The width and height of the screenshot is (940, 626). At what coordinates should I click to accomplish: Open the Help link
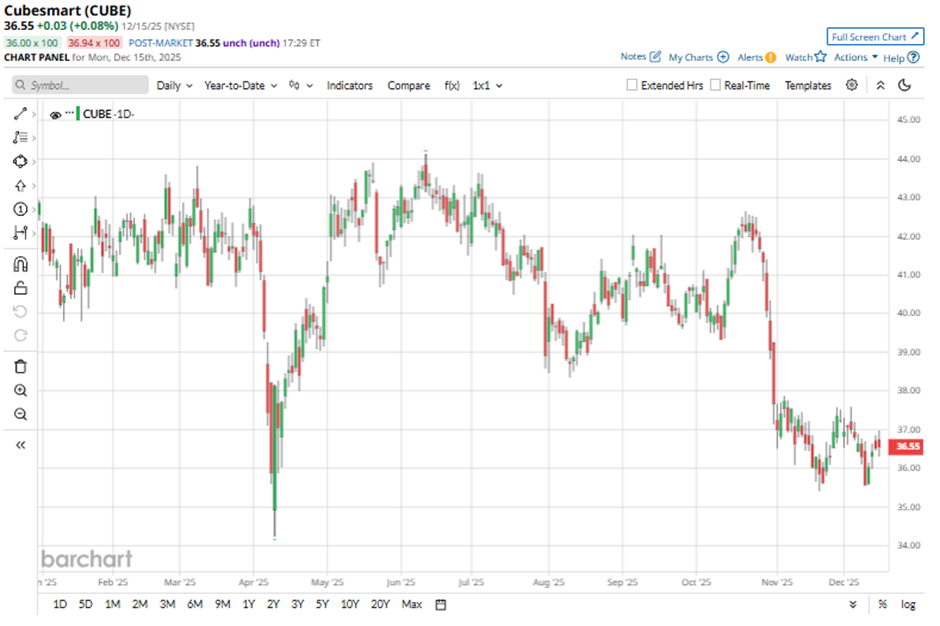point(901,58)
